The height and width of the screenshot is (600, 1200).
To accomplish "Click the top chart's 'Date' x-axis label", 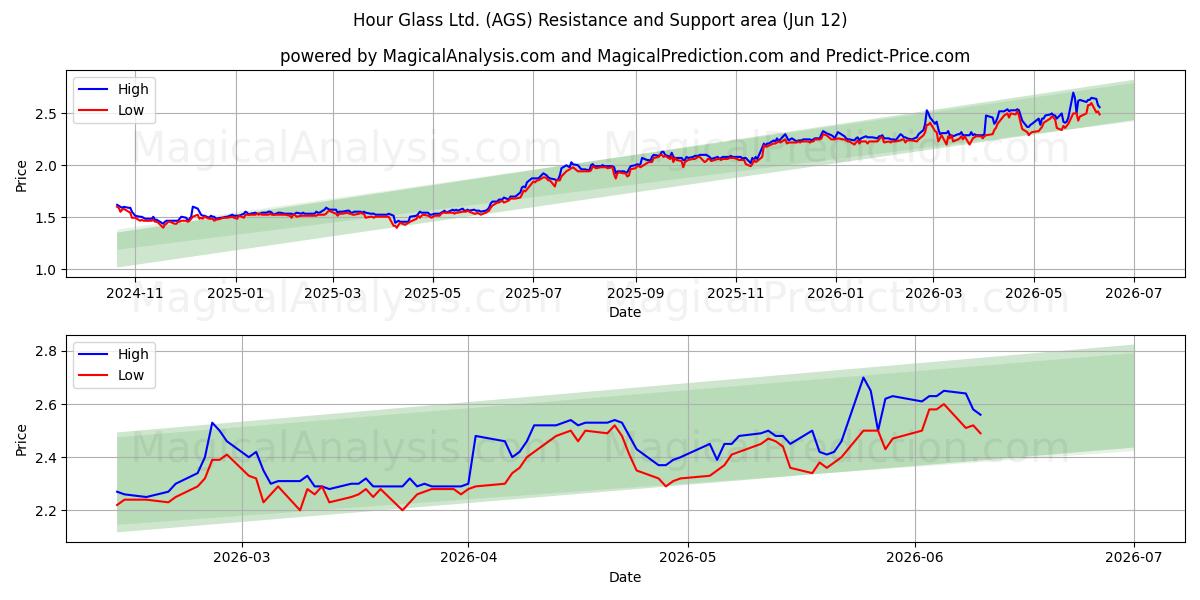I will (625, 313).
